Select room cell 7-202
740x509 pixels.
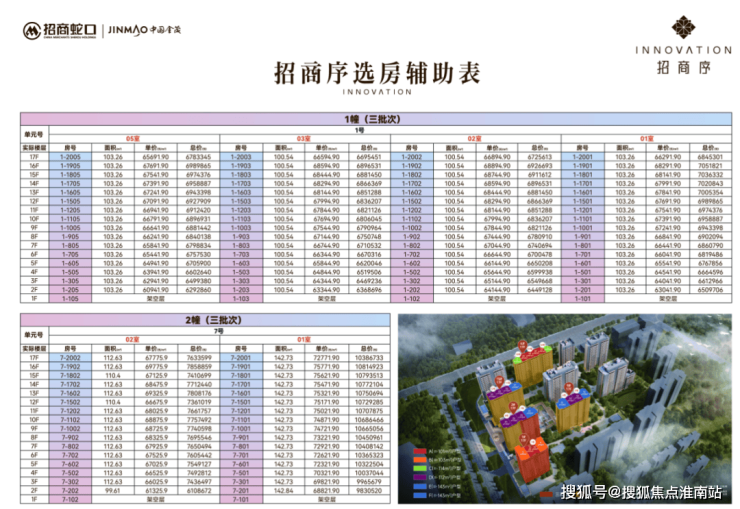point(70,491)
